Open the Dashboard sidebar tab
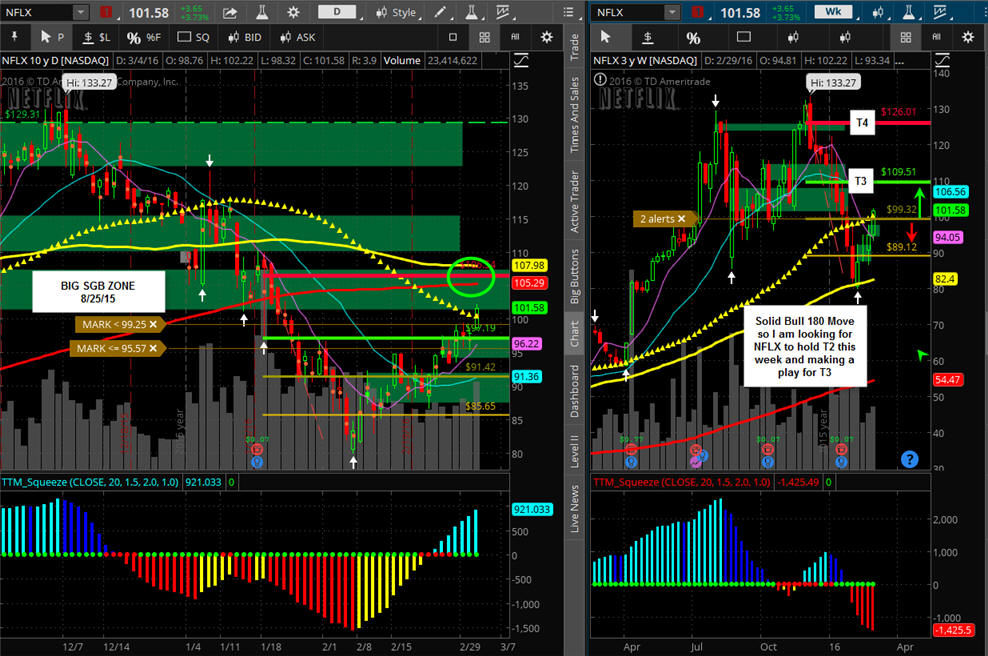Screen dimensions: 988x656 (574, 391)
